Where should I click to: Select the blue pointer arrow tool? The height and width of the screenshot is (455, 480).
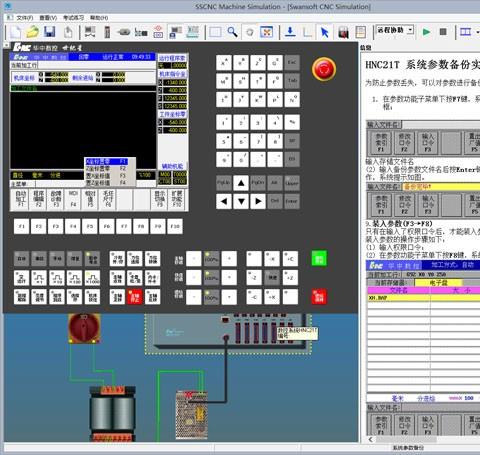324,32
